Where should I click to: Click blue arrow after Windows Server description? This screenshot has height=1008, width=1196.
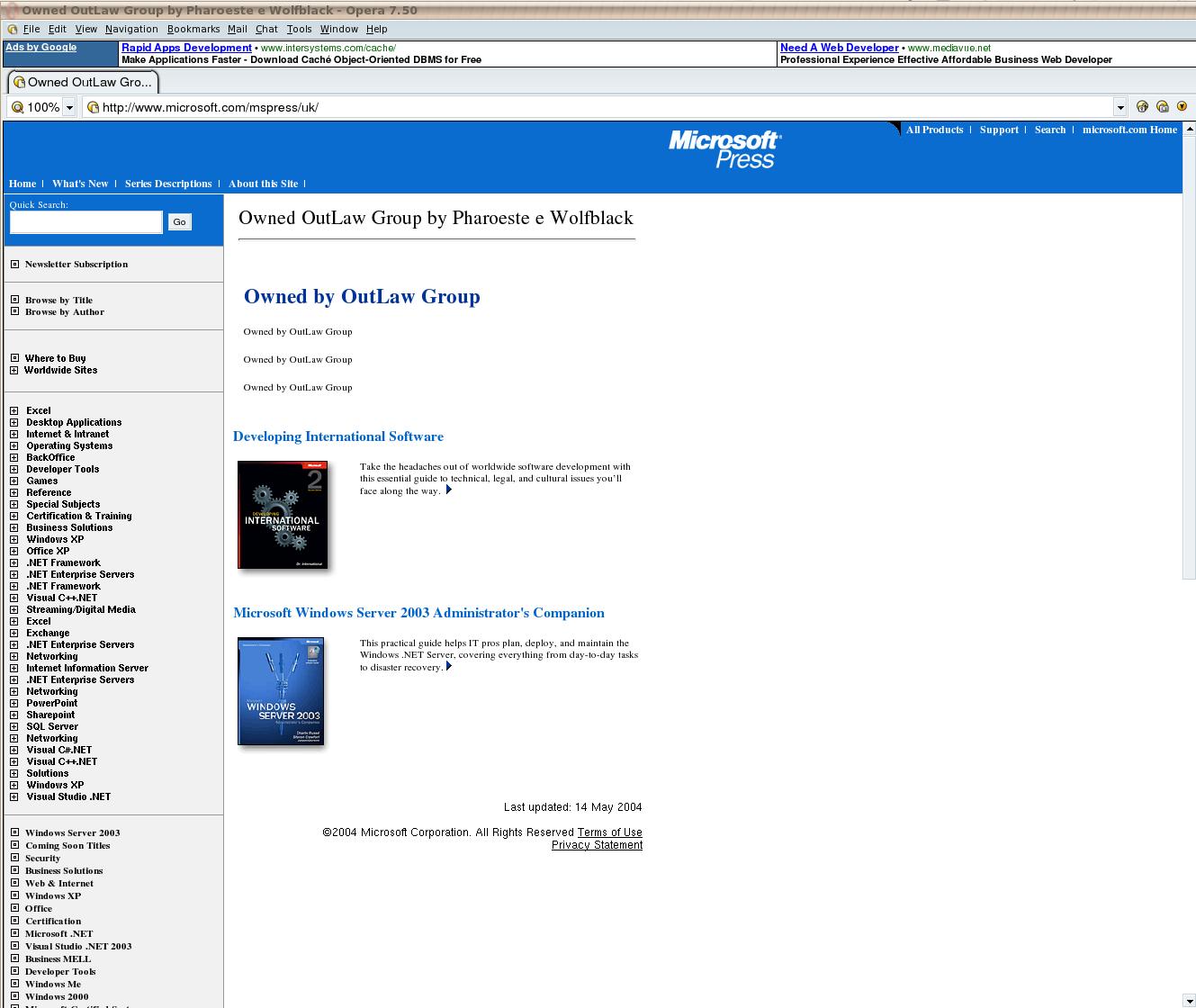coord(448,667)
